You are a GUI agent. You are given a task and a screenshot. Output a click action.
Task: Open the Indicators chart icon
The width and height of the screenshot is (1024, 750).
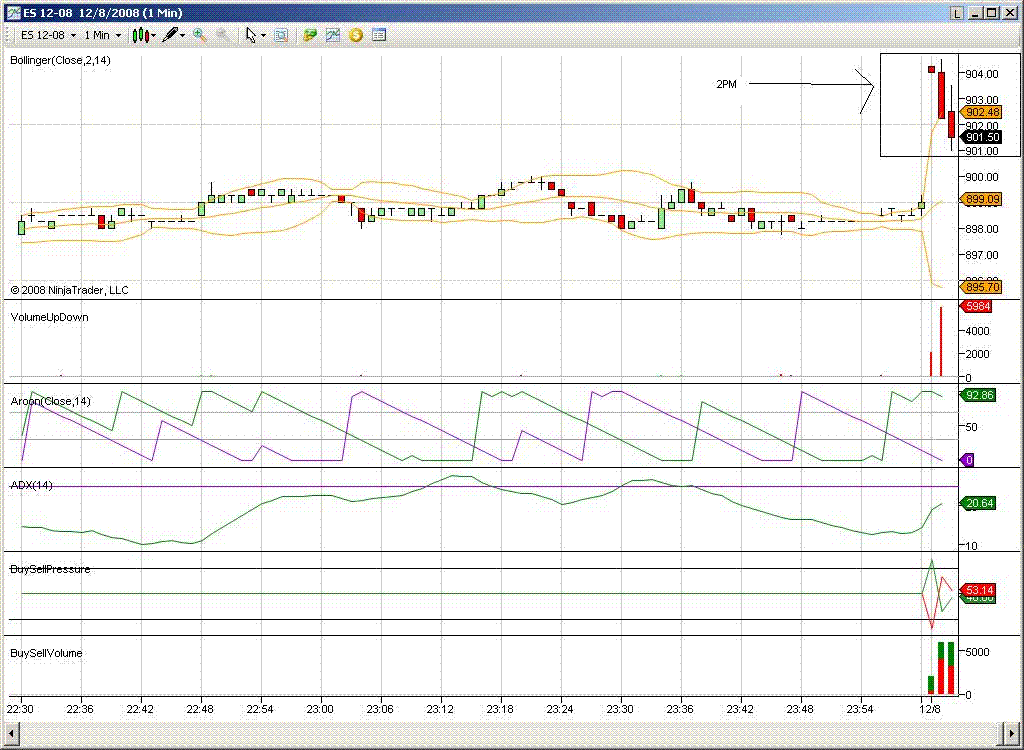point(333,35)
